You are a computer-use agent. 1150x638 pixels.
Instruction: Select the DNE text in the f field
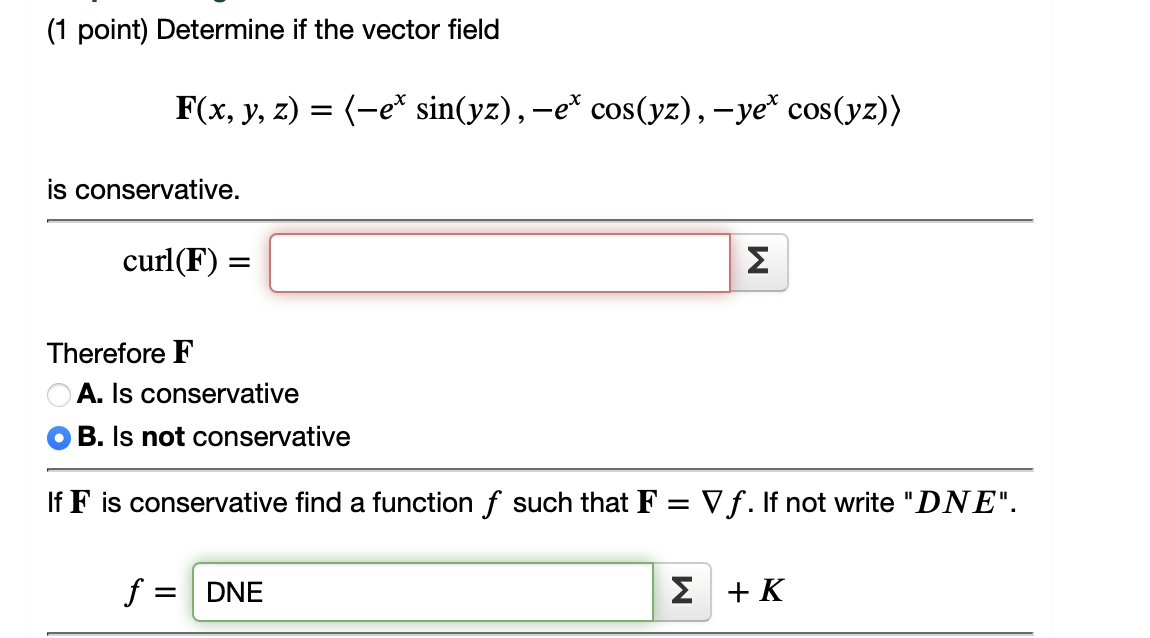point(232,591)
